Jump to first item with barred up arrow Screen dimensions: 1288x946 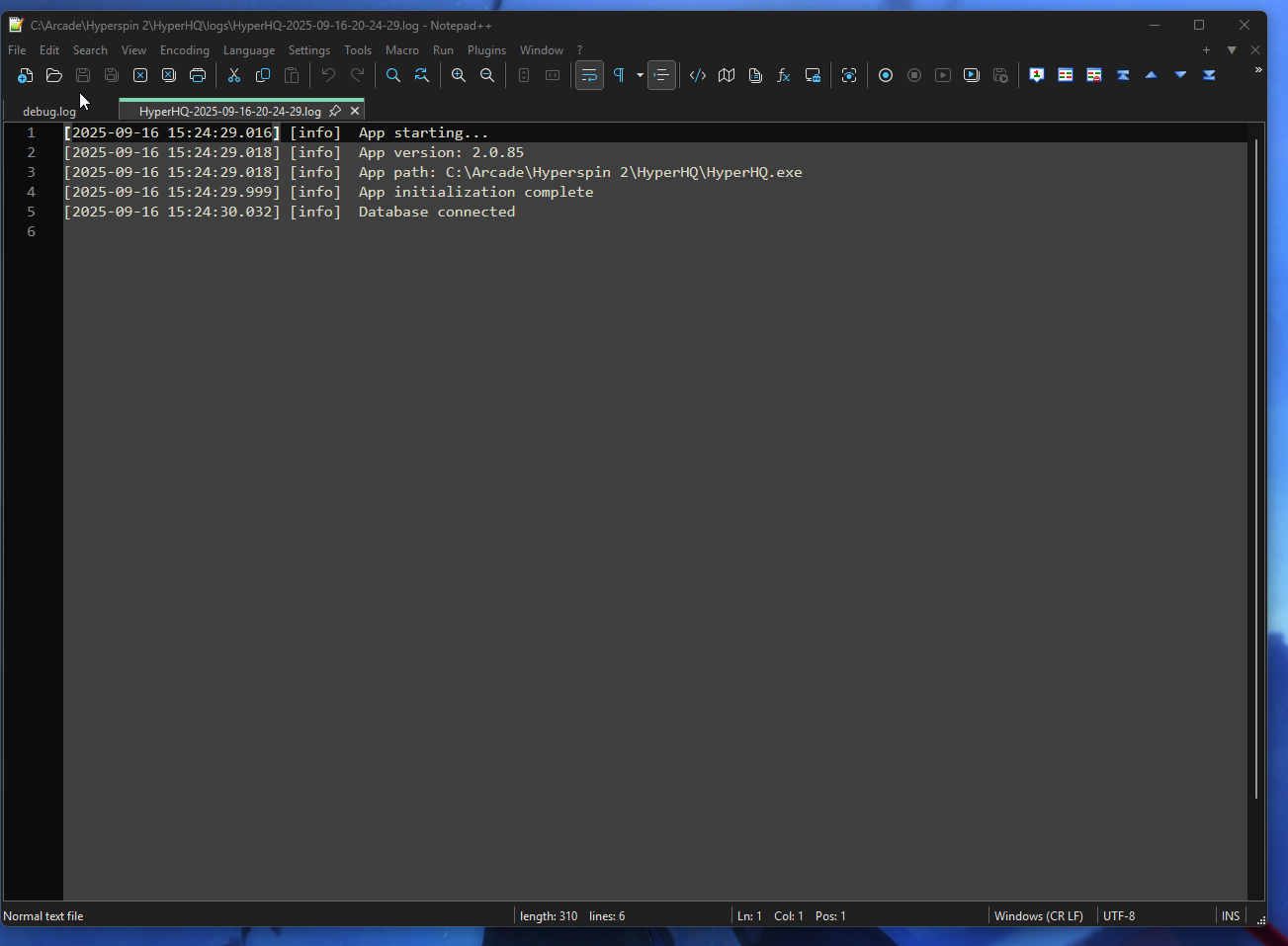(x=1123, y=75)
